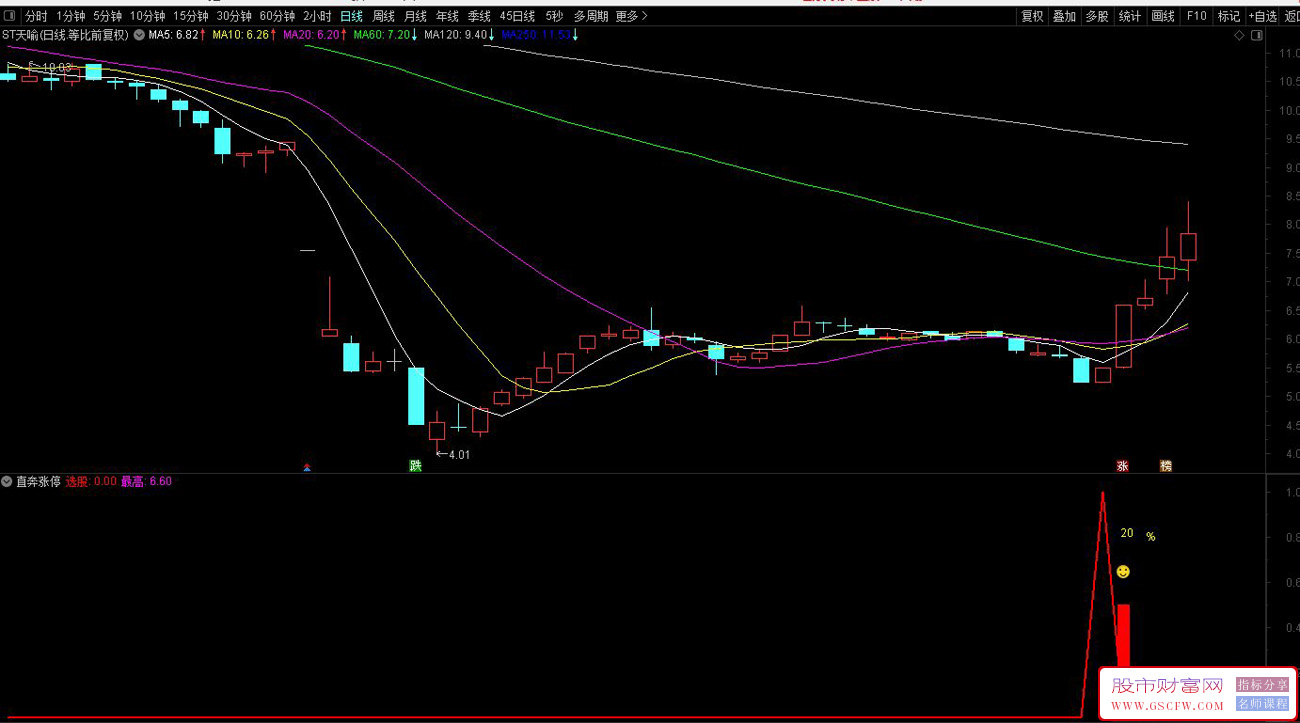Viewport: 1300px width, 723px height.
Task: Switch to 季线 quarterly chart
Action: tap(479, 16)
